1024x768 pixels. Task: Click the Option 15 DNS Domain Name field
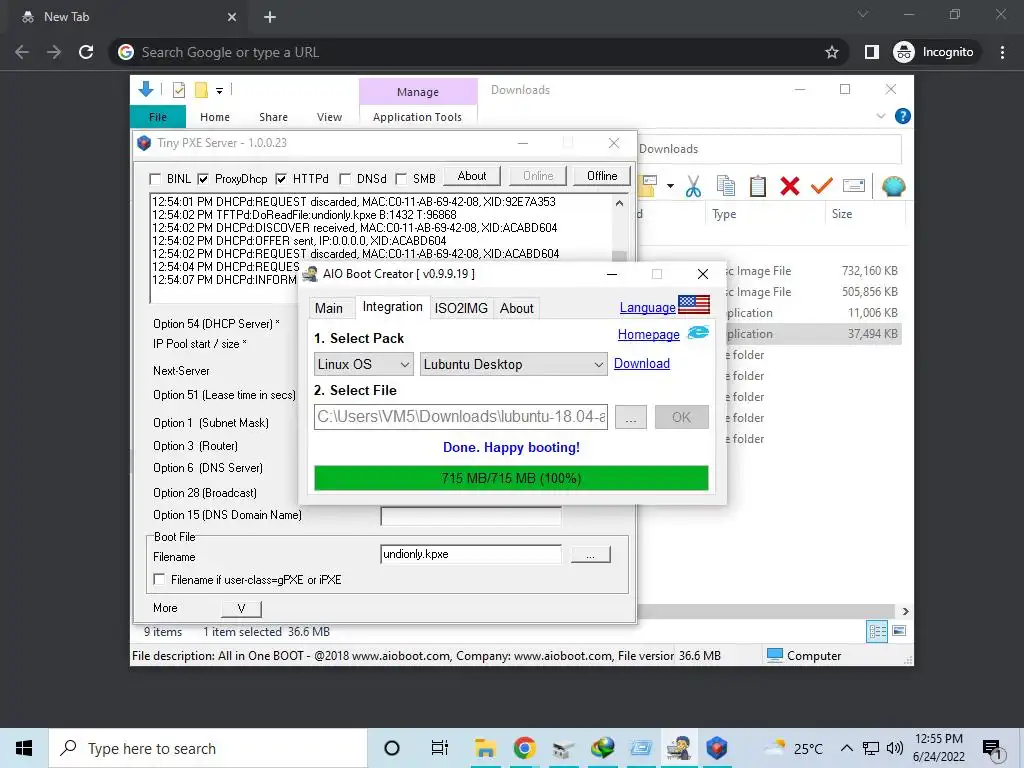coord(471,516)
